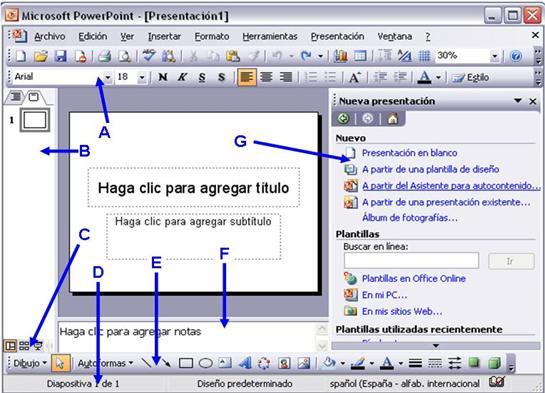
Task: Increase font size with large A icon
Action: pos(354,77)
